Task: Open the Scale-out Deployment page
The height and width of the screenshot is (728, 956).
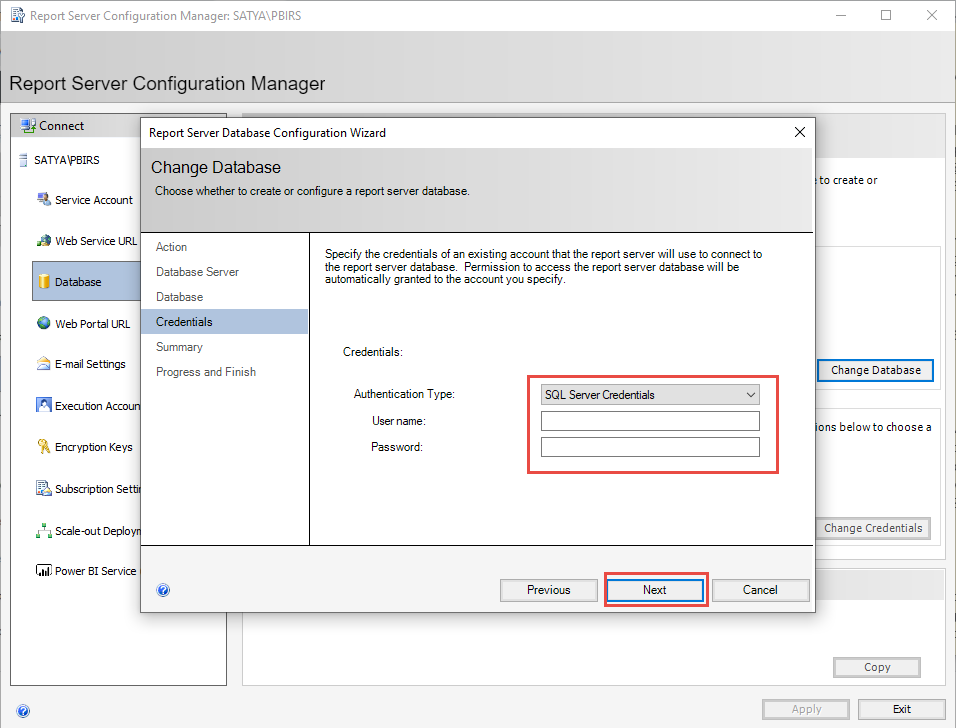Action: tap(93, 530)
